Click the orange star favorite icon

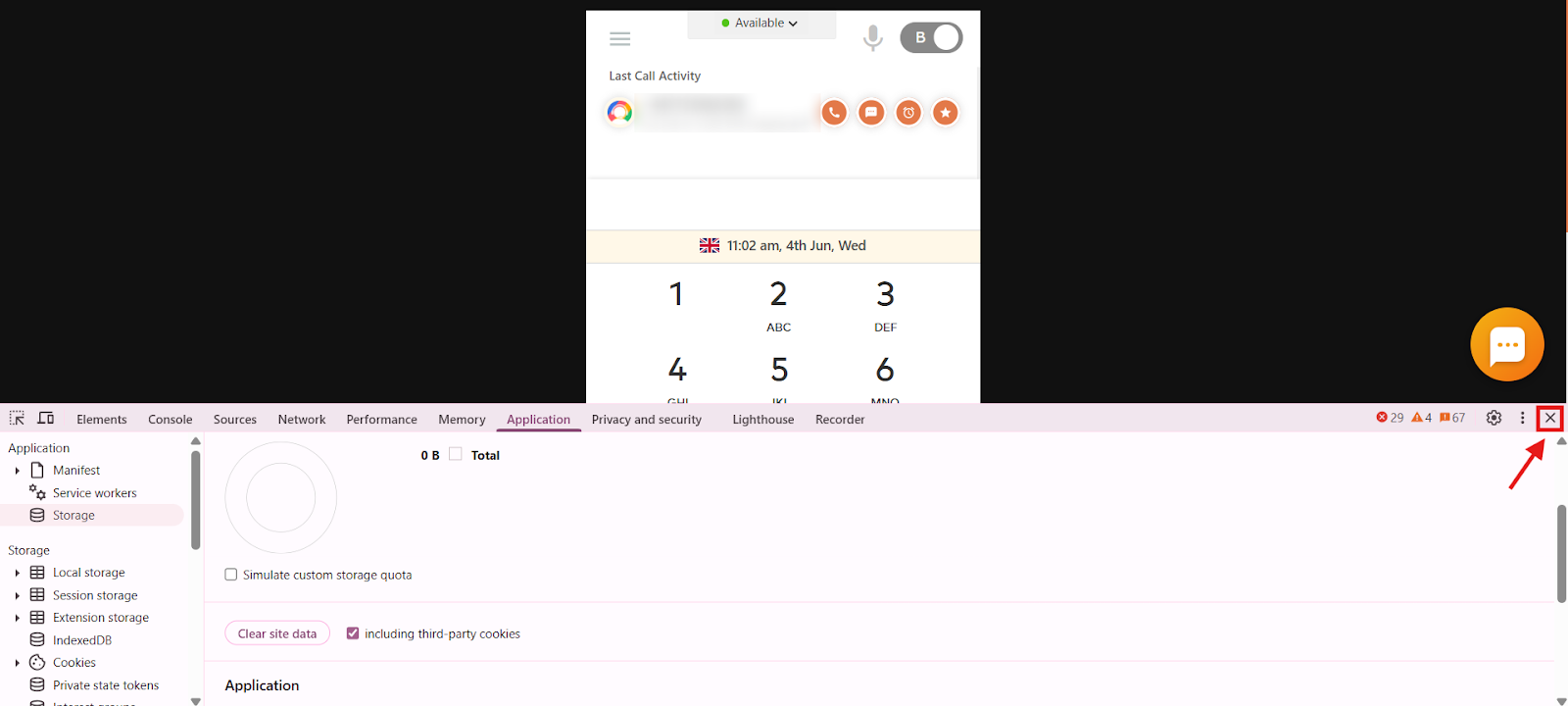(x=946, y=113)
